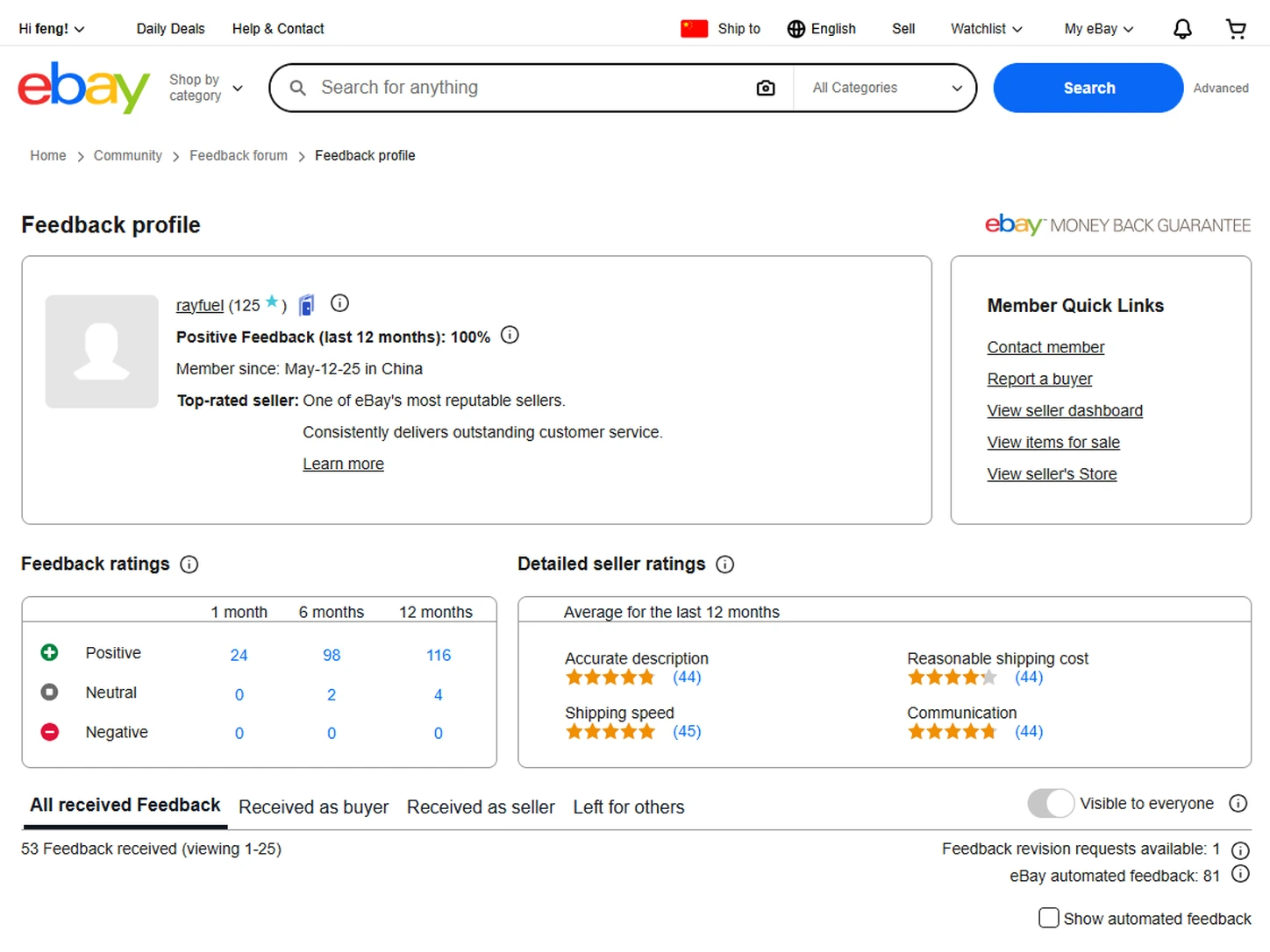Open the notifications bell icon
The image size is (1270, 952).
point(1182,29)
